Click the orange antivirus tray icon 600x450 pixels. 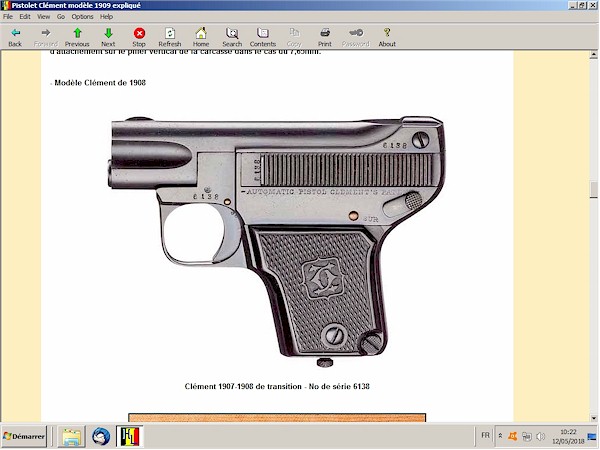(x=513, y=436)
